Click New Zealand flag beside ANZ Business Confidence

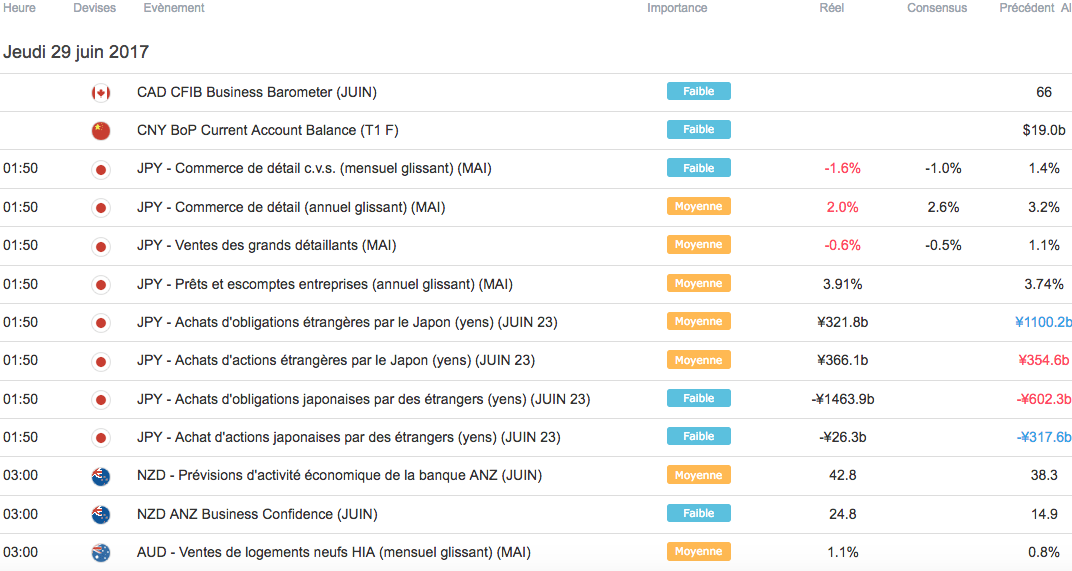coord(100,515)
